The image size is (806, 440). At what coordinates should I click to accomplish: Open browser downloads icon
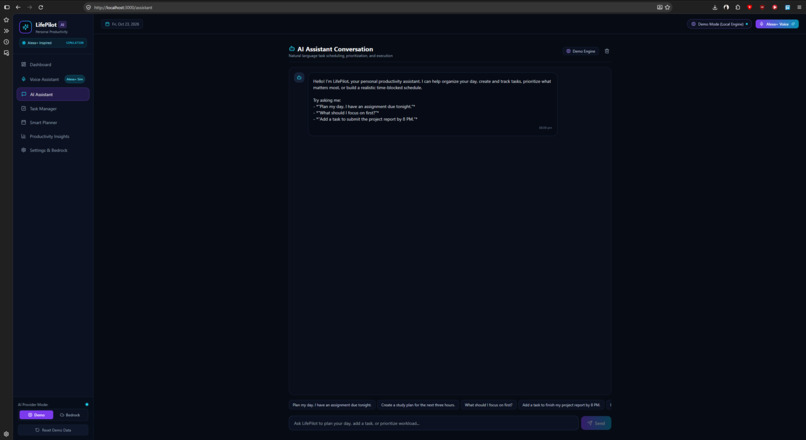click(x=715, y=7)
